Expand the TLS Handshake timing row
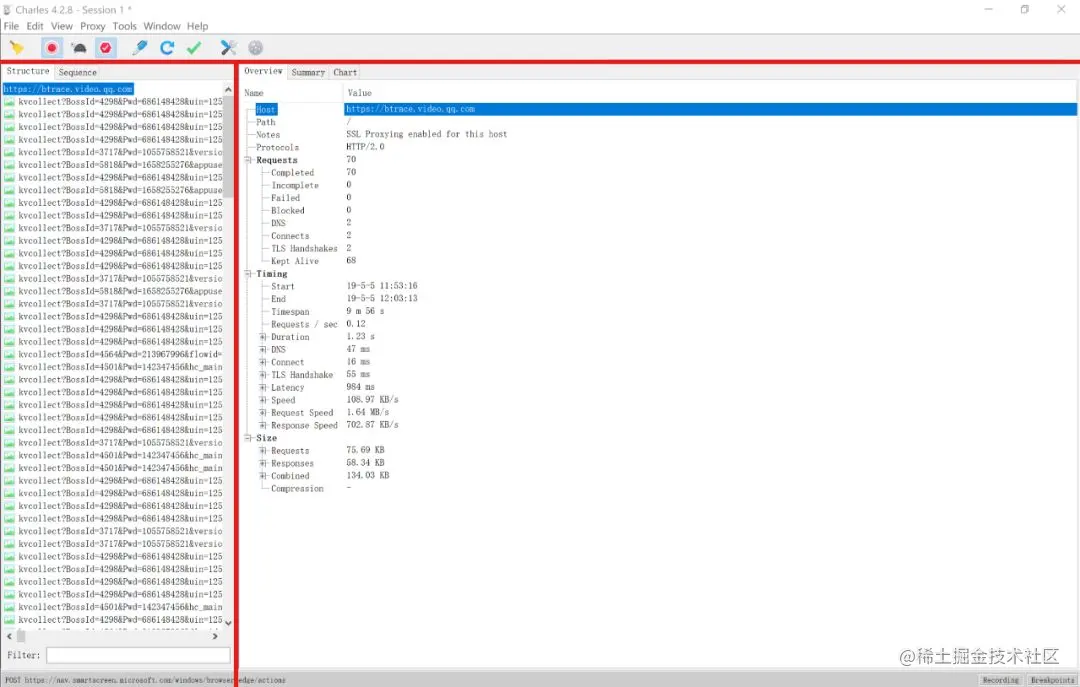The width and height of the screenshot is (1080, 687). point(262,375)
